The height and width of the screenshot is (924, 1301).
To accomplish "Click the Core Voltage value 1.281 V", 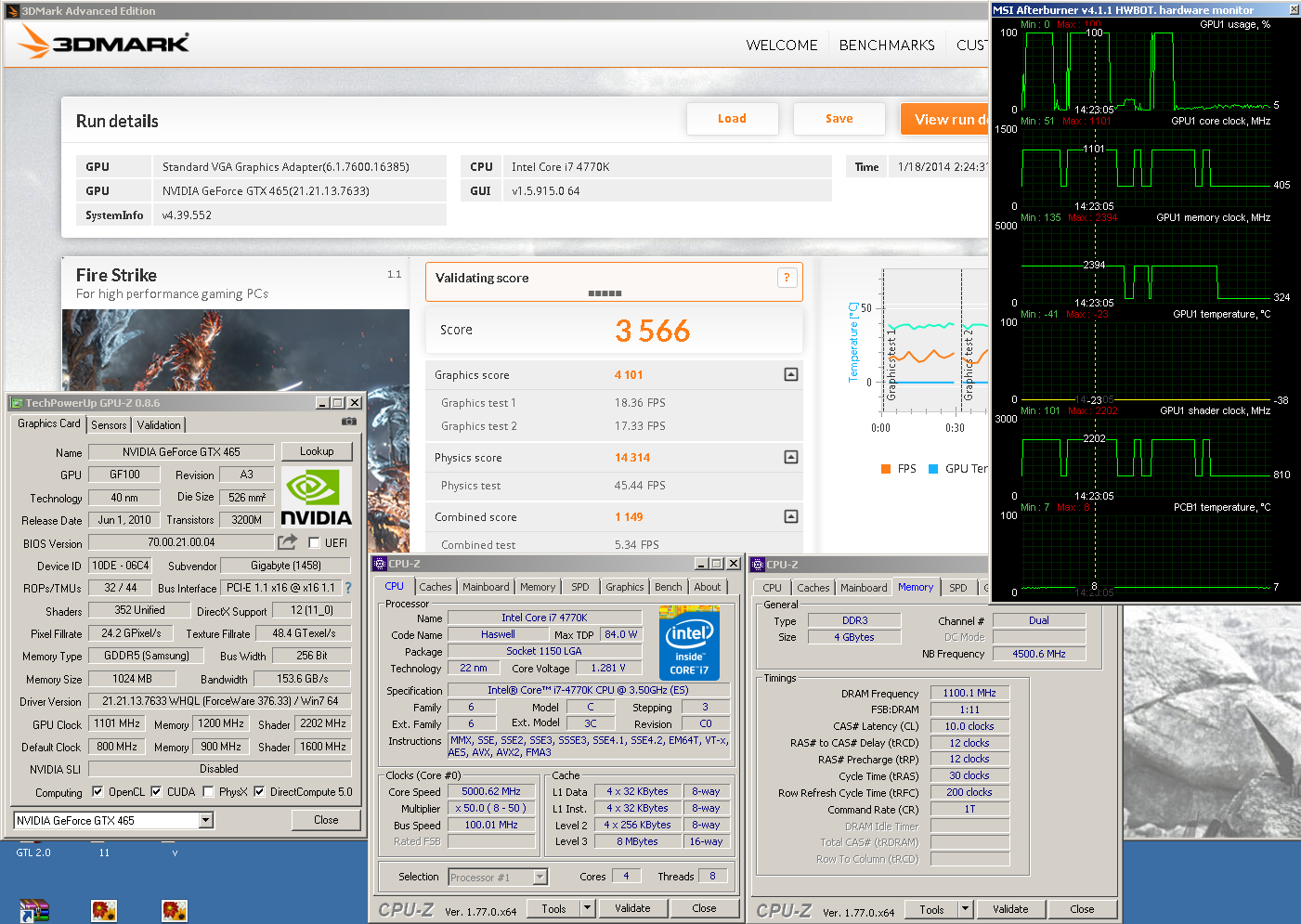I will pos(608,668).
